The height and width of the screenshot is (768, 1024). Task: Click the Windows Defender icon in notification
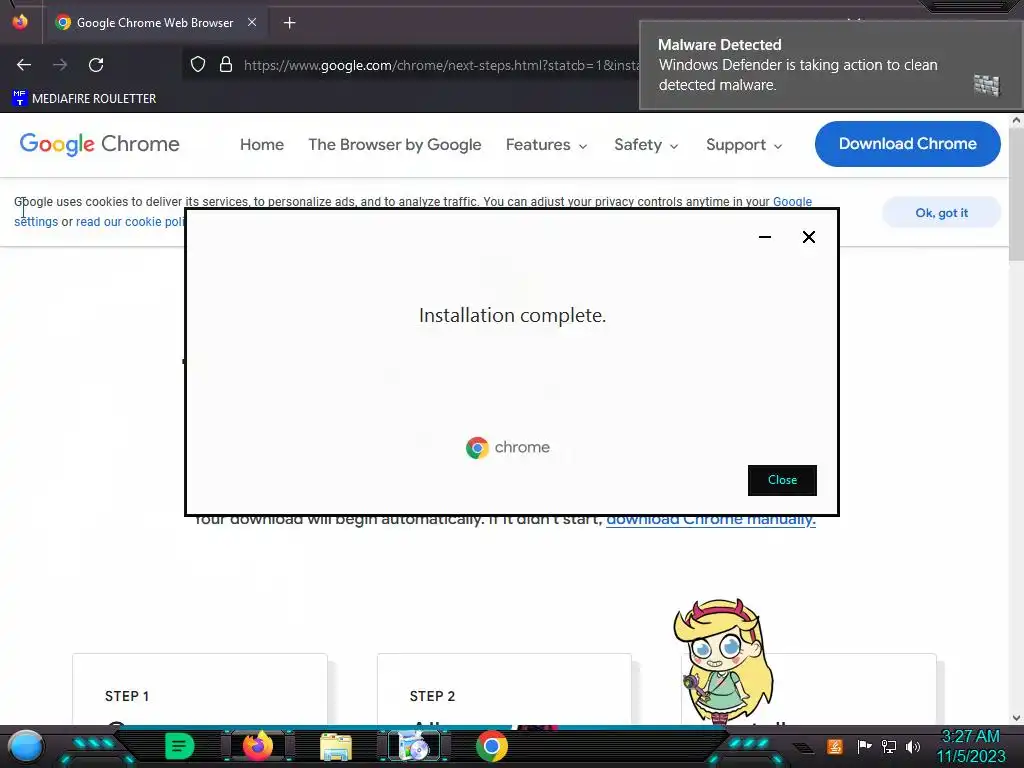(987, 85)
